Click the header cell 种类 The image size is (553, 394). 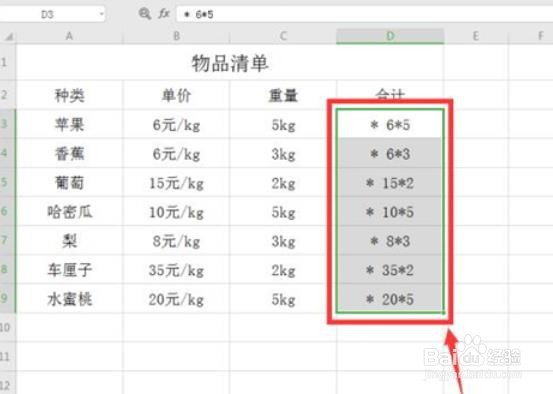pos(69,95)
